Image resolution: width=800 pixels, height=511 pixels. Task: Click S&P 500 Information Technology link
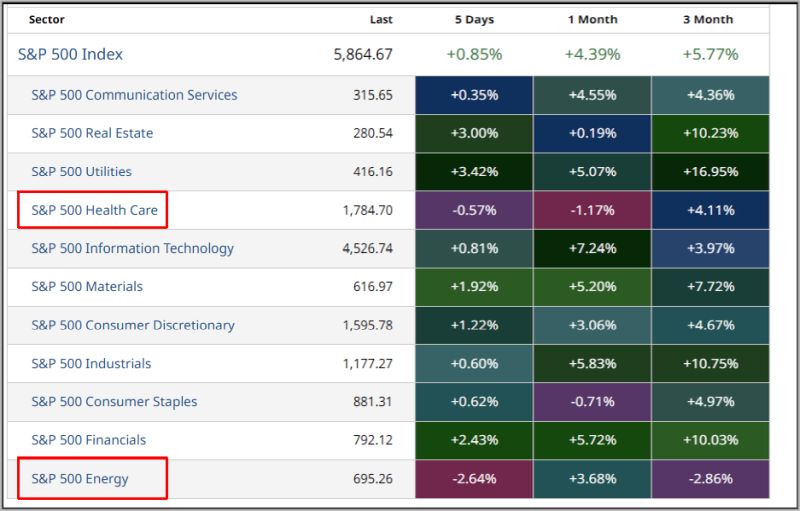132,248
